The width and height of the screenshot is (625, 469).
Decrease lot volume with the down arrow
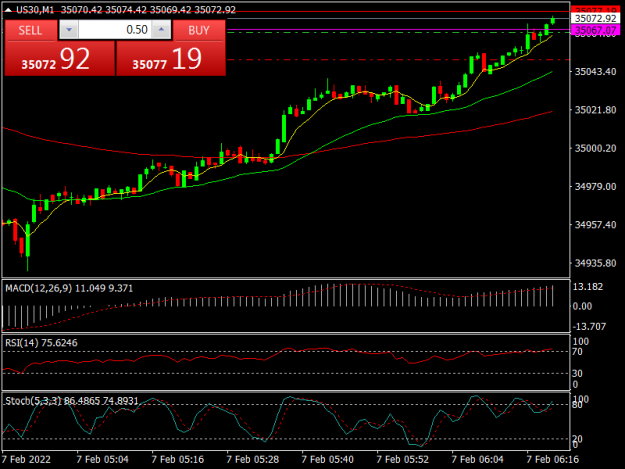69,30
